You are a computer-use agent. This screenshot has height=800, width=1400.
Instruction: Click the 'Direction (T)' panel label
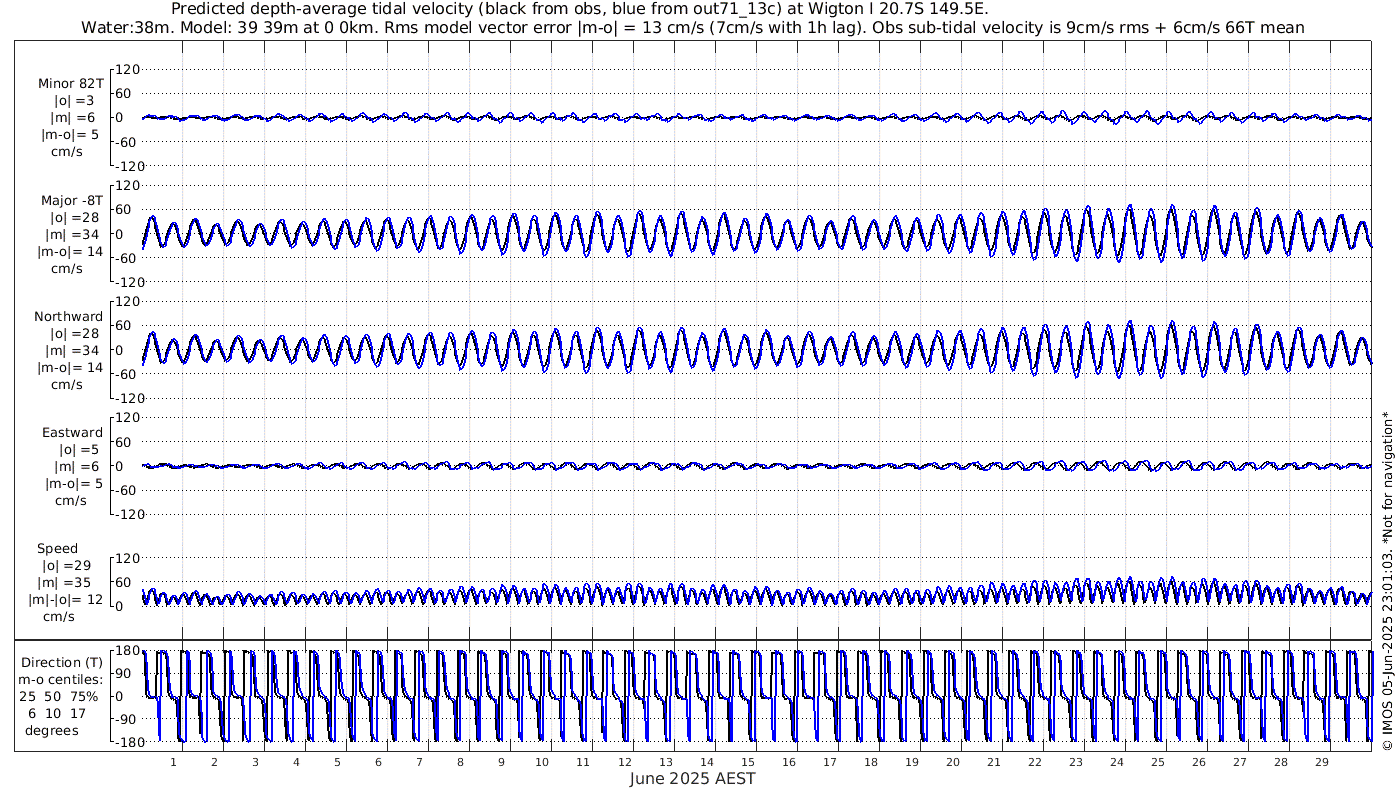point(62,662)
